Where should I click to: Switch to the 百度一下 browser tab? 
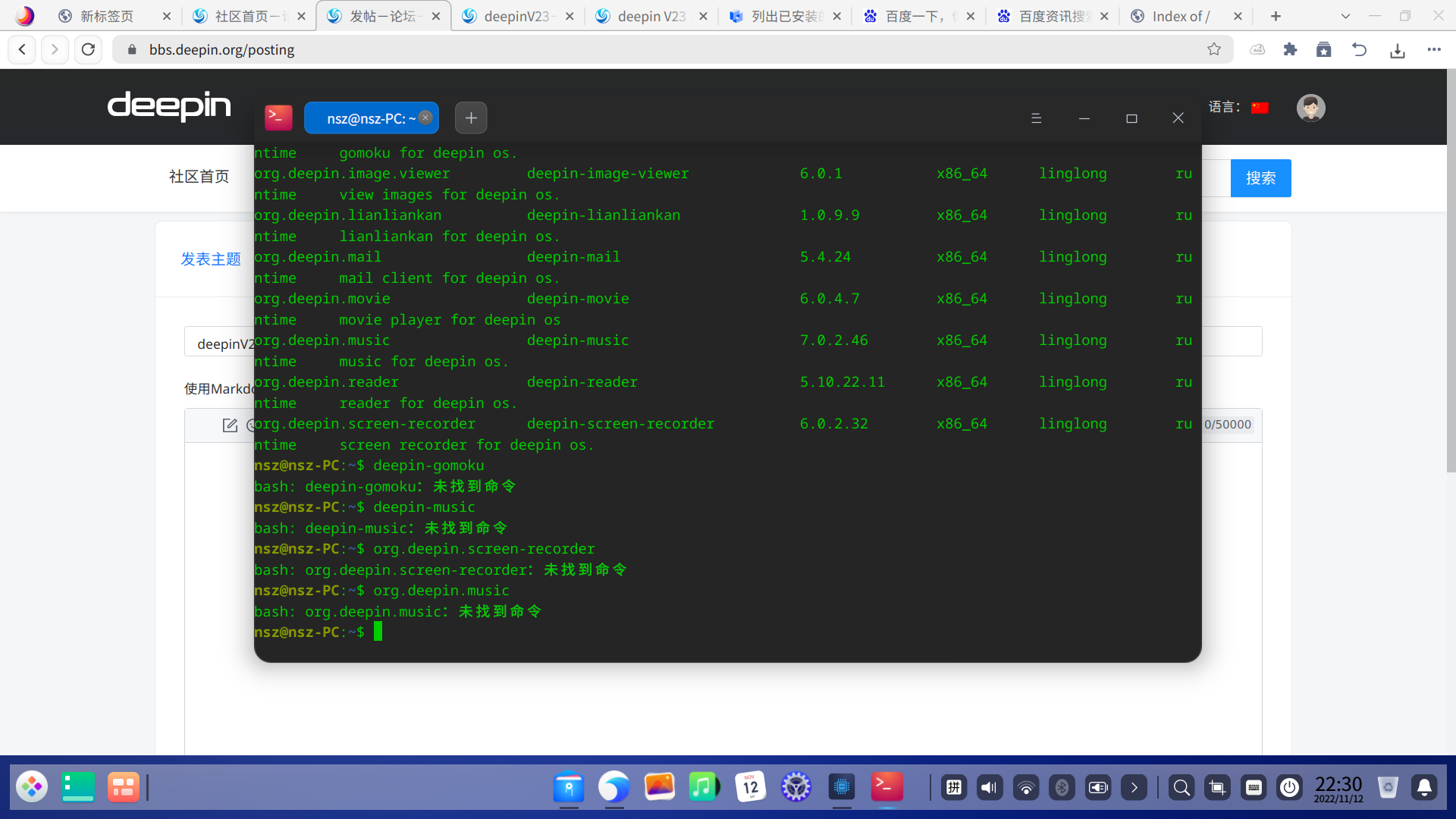click(915, 16)
